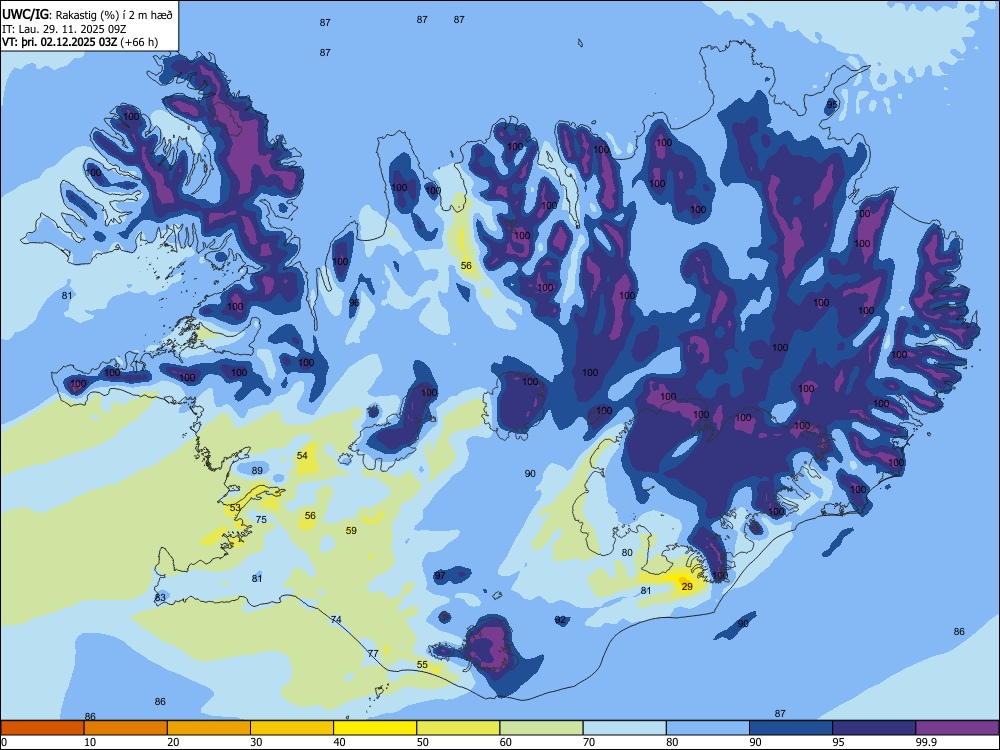The height and width of the screenshot is (750, 1000).
Task: Click the 0–10% dark orange legend swatch
Action: click(x=42, y=728)
